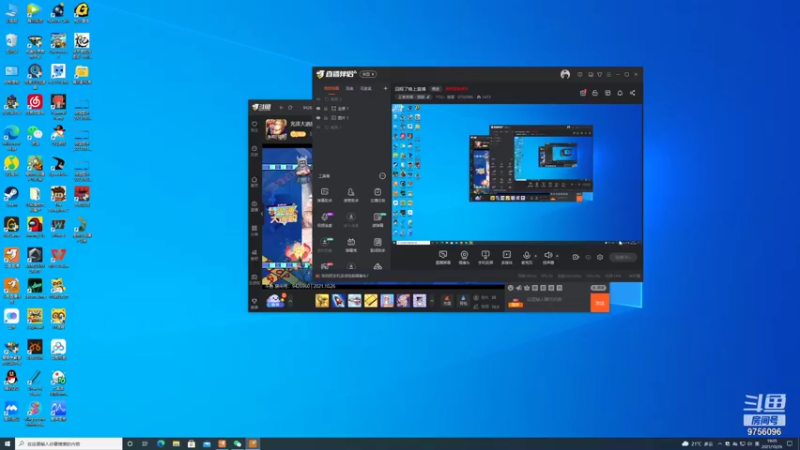This screenshot has width=800, height=450.
Task: Add a new scene with the plus button
Action: tap(385, 88)
